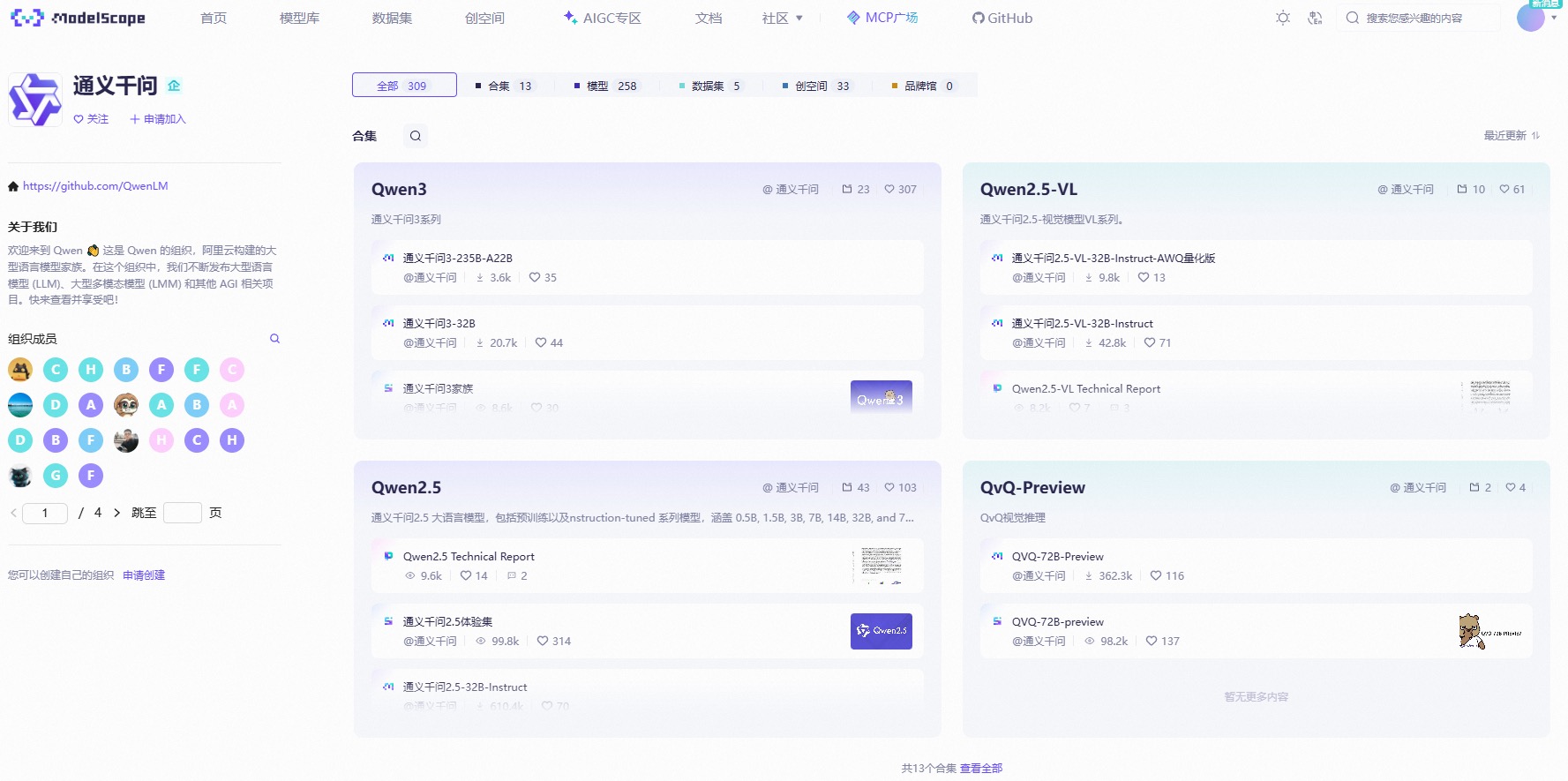
Task: Like 通义千问3-32B heart icon showing 44
Action: [541, 342]
